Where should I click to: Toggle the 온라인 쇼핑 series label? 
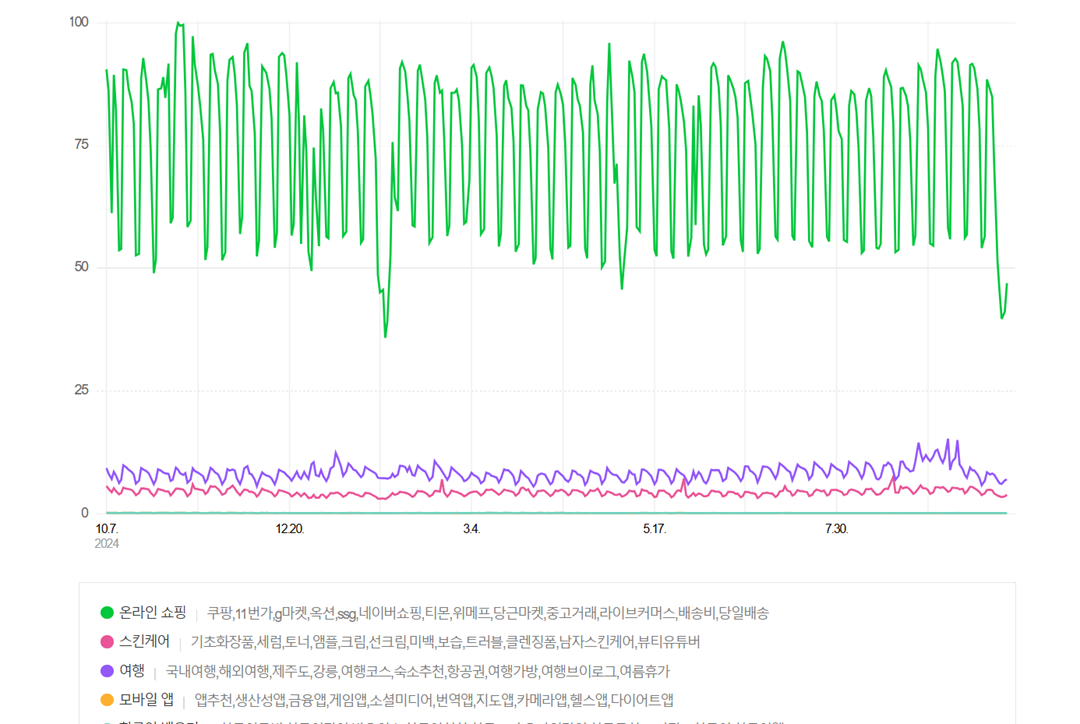point(152,613)
